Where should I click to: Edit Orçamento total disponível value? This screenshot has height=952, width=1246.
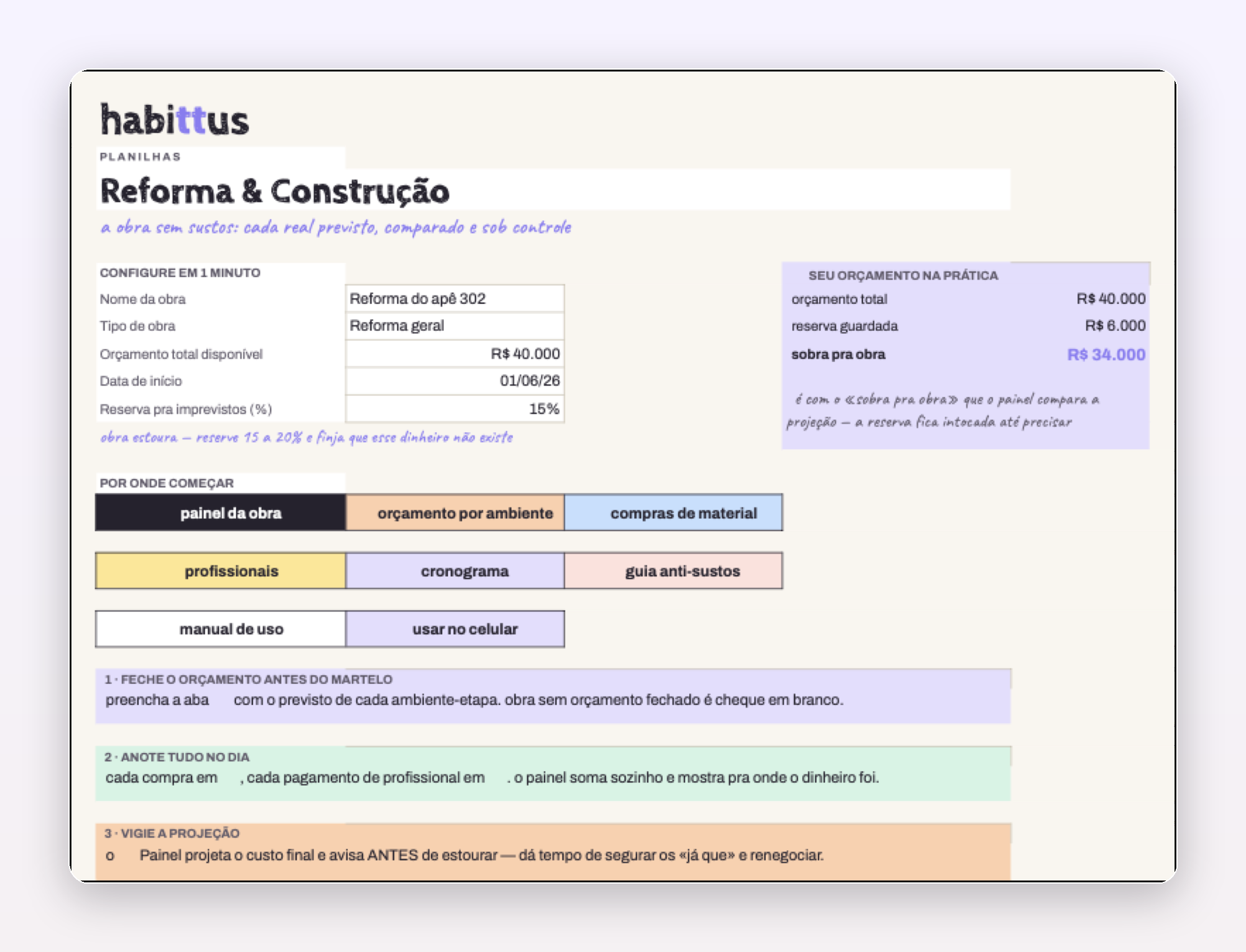[x=455, y=354]
